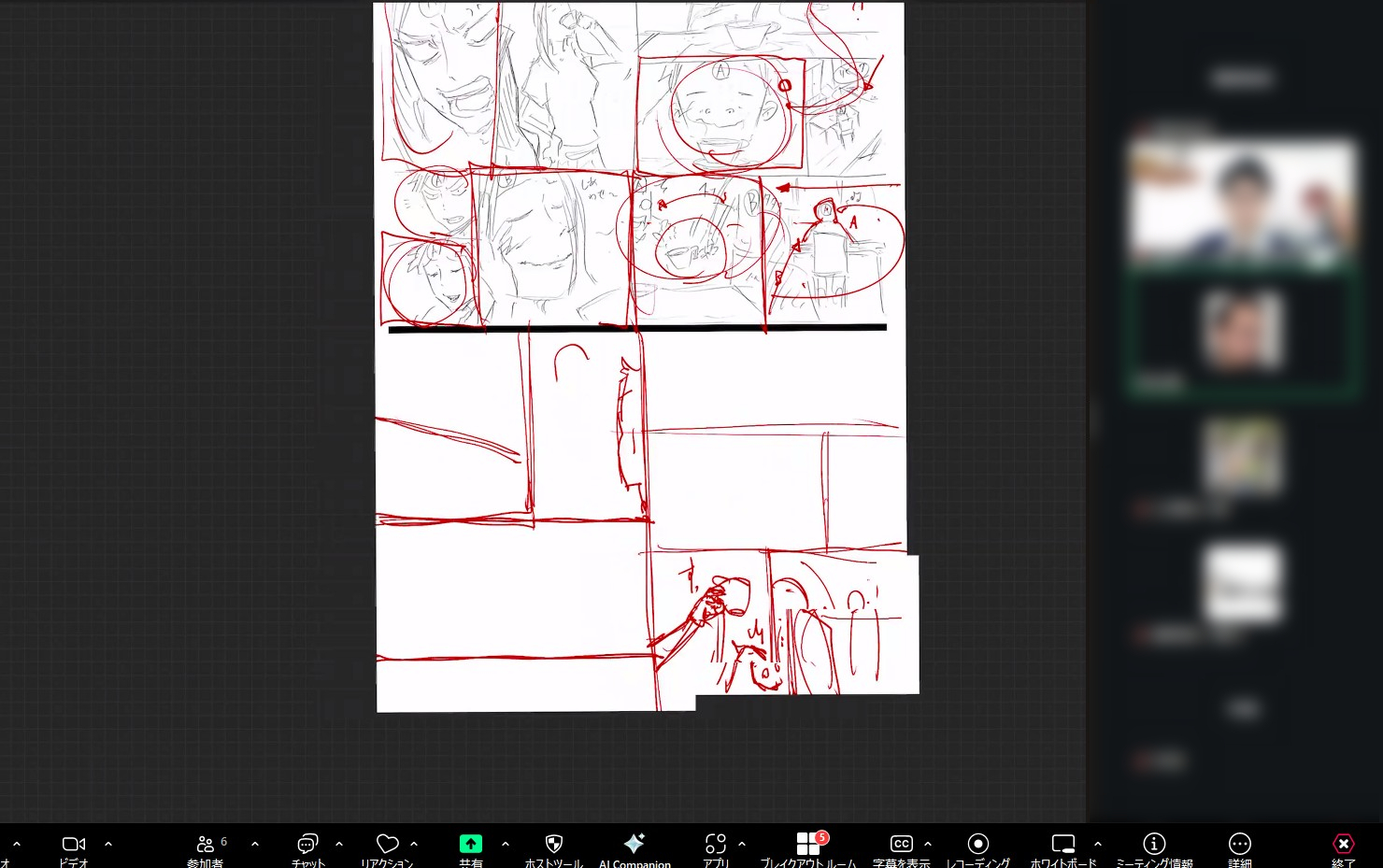Click the red 終了 end meeting button
The height and width of the screenshot is (868, 1383).
pos(1343,845)
